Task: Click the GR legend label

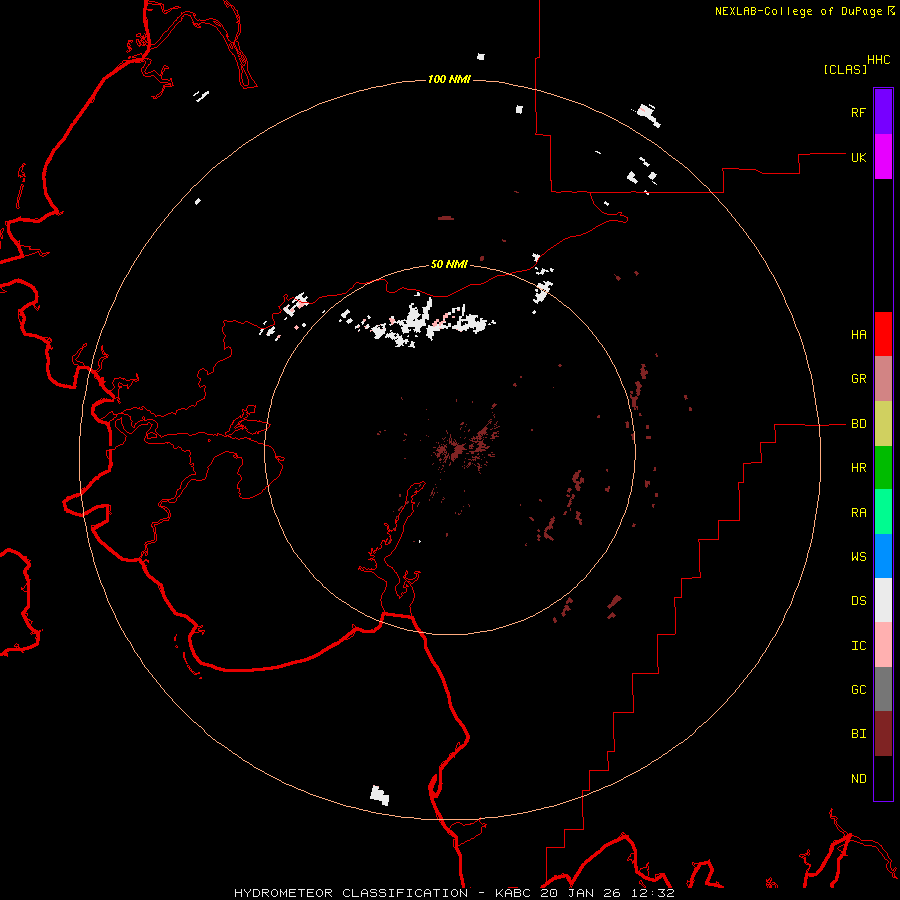Action: pyautogui.click(x=858, y=379)
